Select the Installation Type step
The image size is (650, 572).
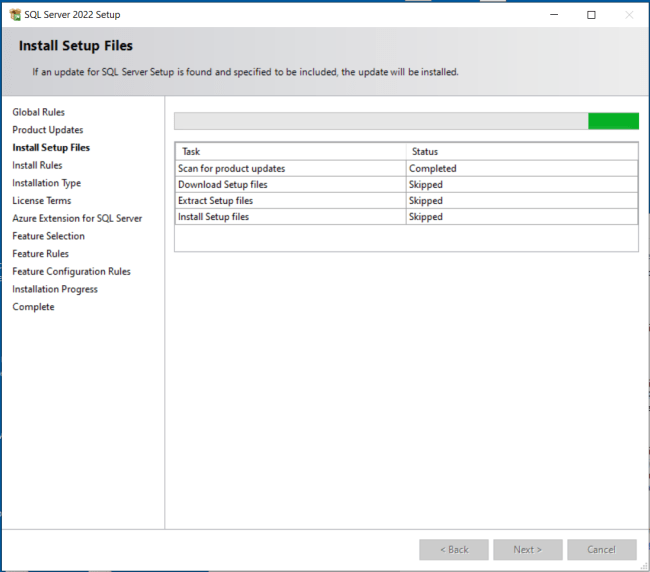click(x=46, y=183)
